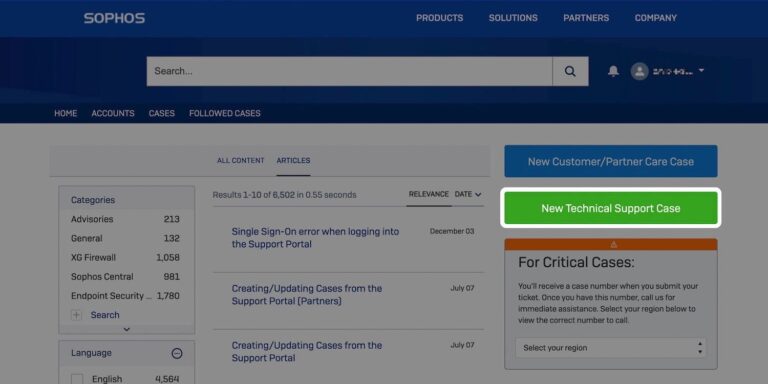Open the COMPANY menu
Image resolution: width=768 pixels, height=384 pixels.
[x=655, y=18]
